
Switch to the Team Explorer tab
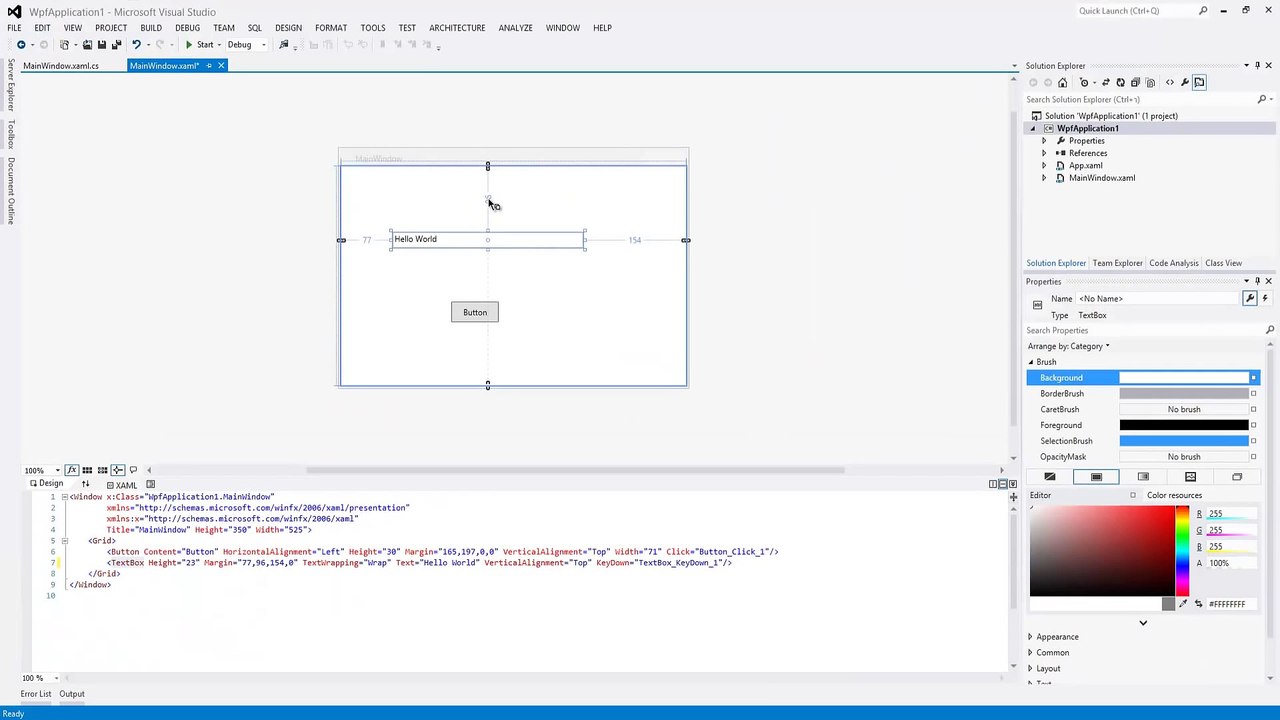(1117, 263)
